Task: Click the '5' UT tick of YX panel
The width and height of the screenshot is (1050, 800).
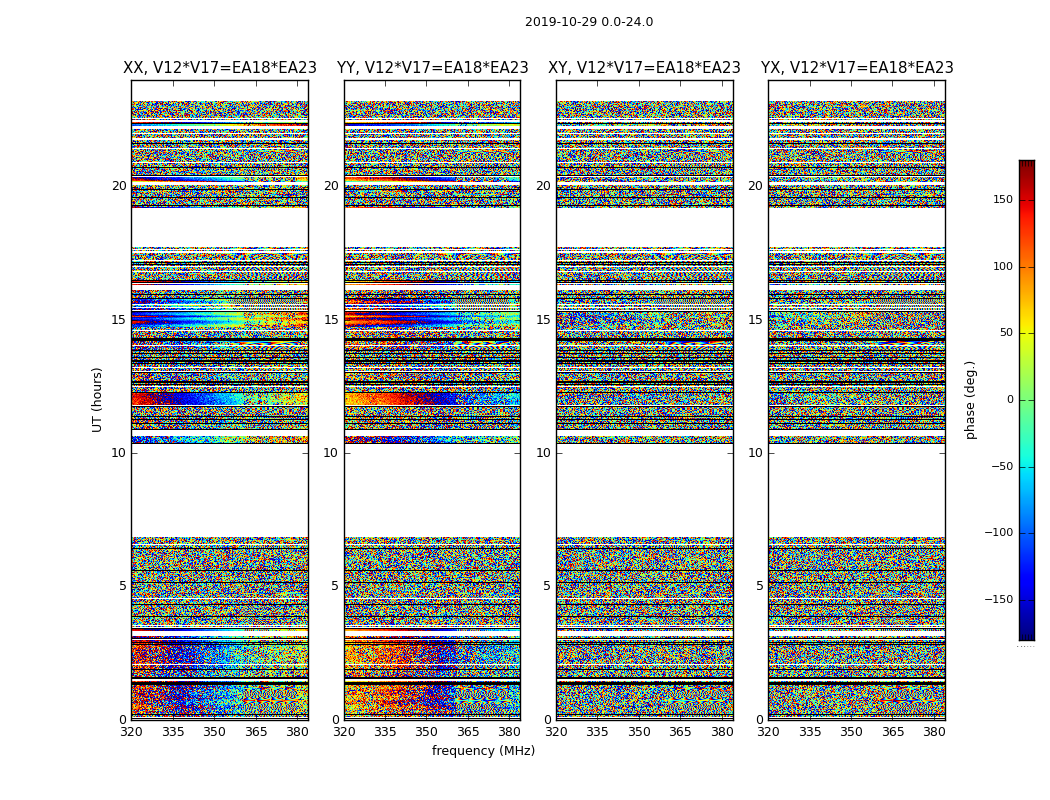Action: point(759,586)
